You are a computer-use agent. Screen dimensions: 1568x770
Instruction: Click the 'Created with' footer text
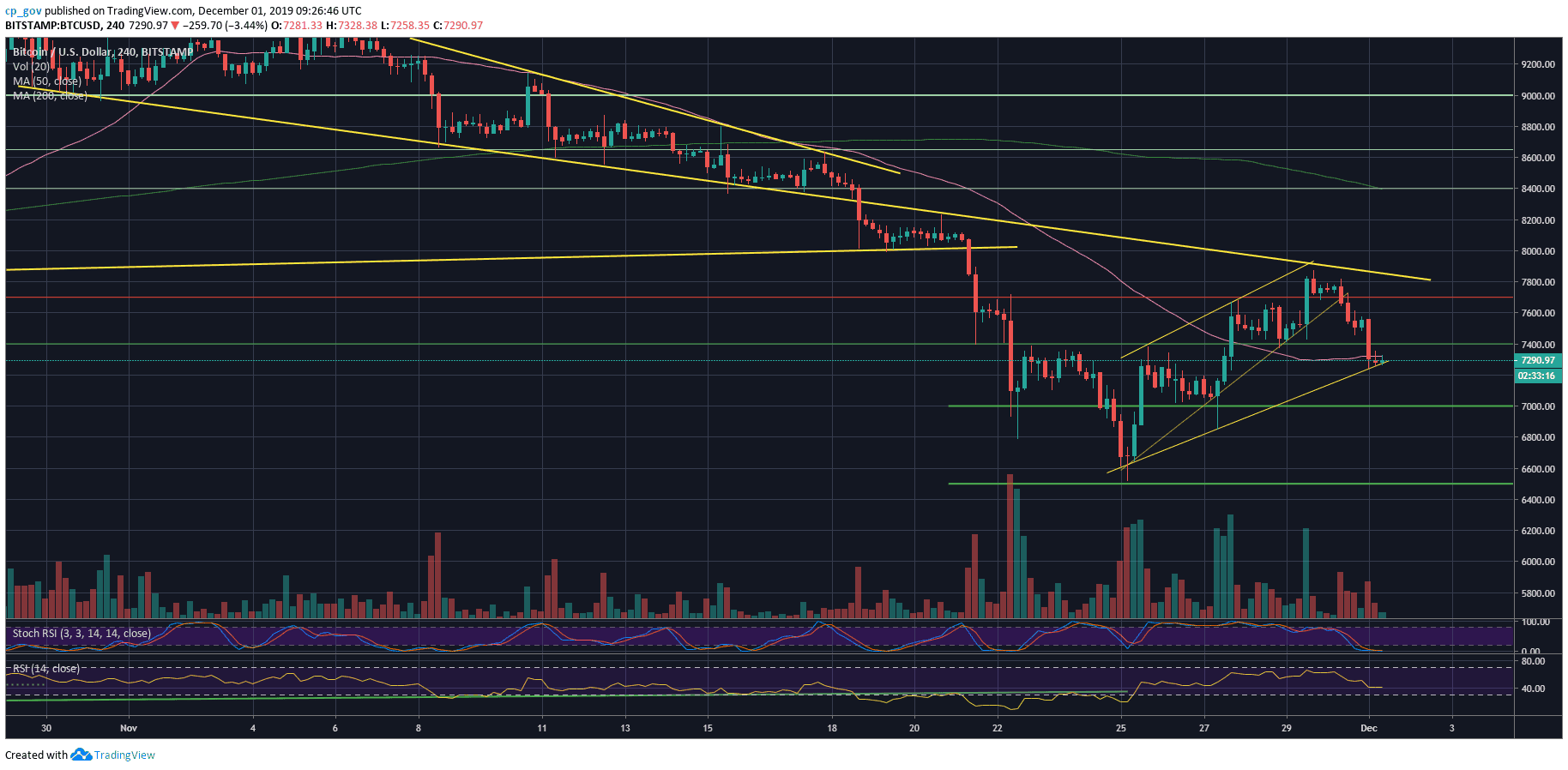(x=36, y=755)
